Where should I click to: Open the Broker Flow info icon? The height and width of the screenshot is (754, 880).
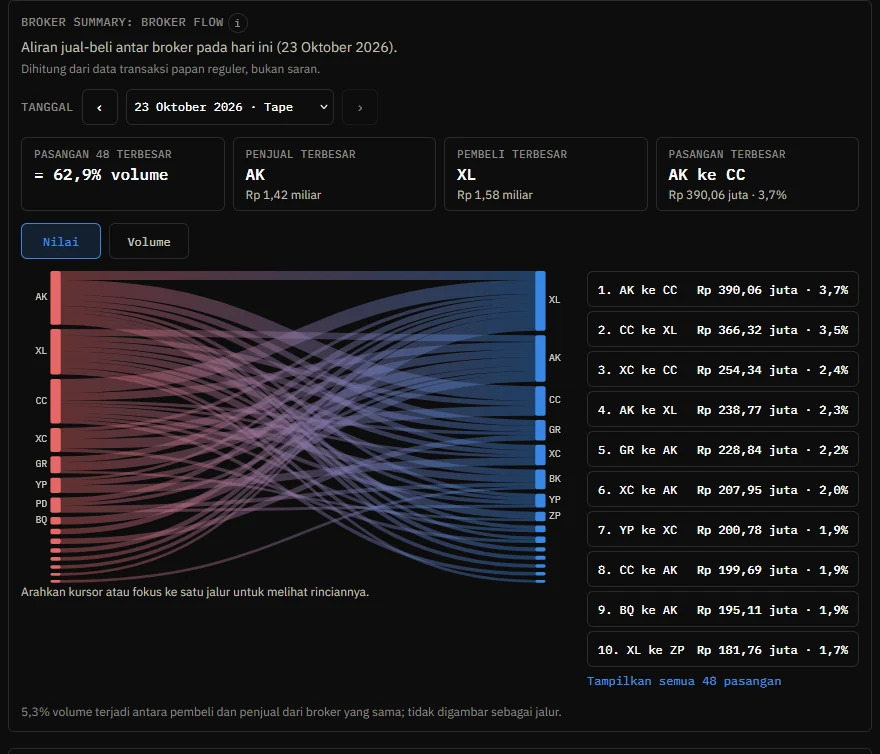click(x=237, y=23)
